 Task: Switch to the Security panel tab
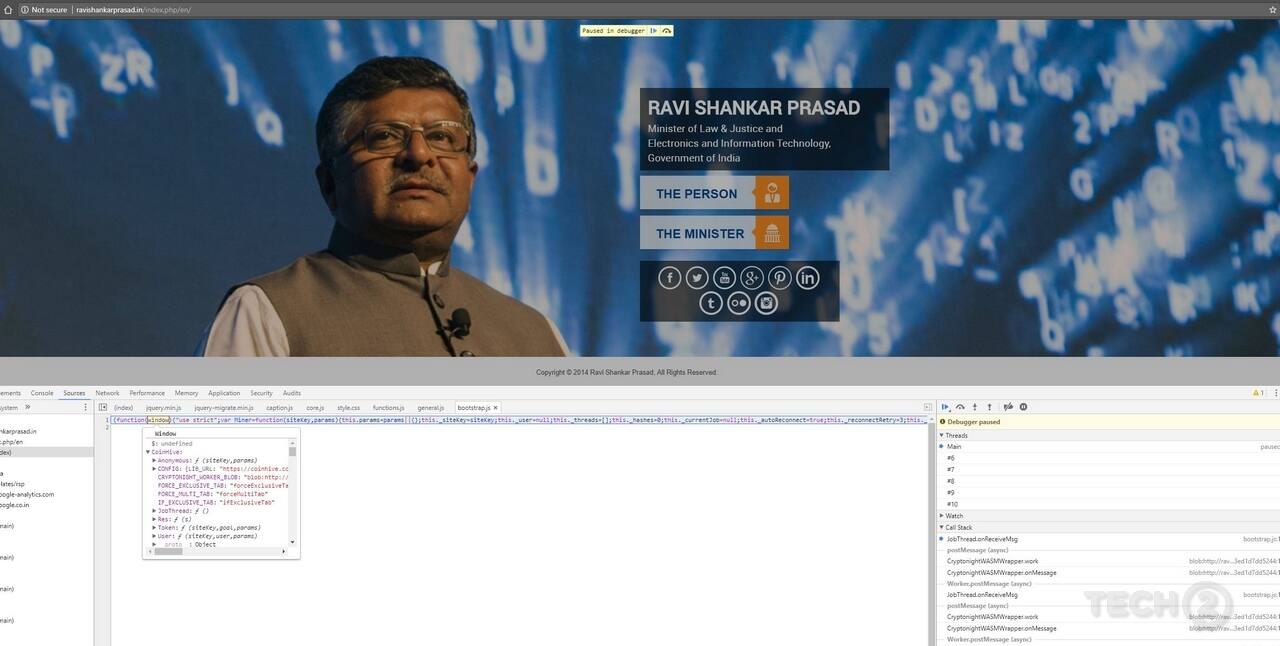(261, 393)
